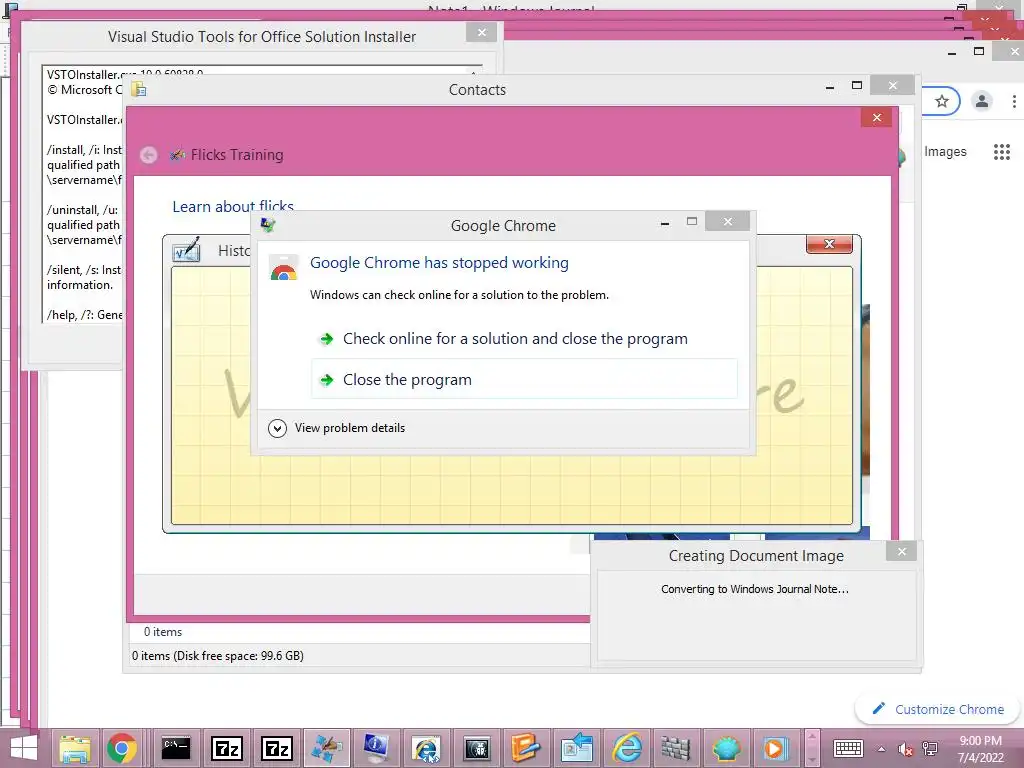Screen dimensions: 1024x768
Task: Open the Chrome three-dot menu
Action: click(x=1014, y=101)
